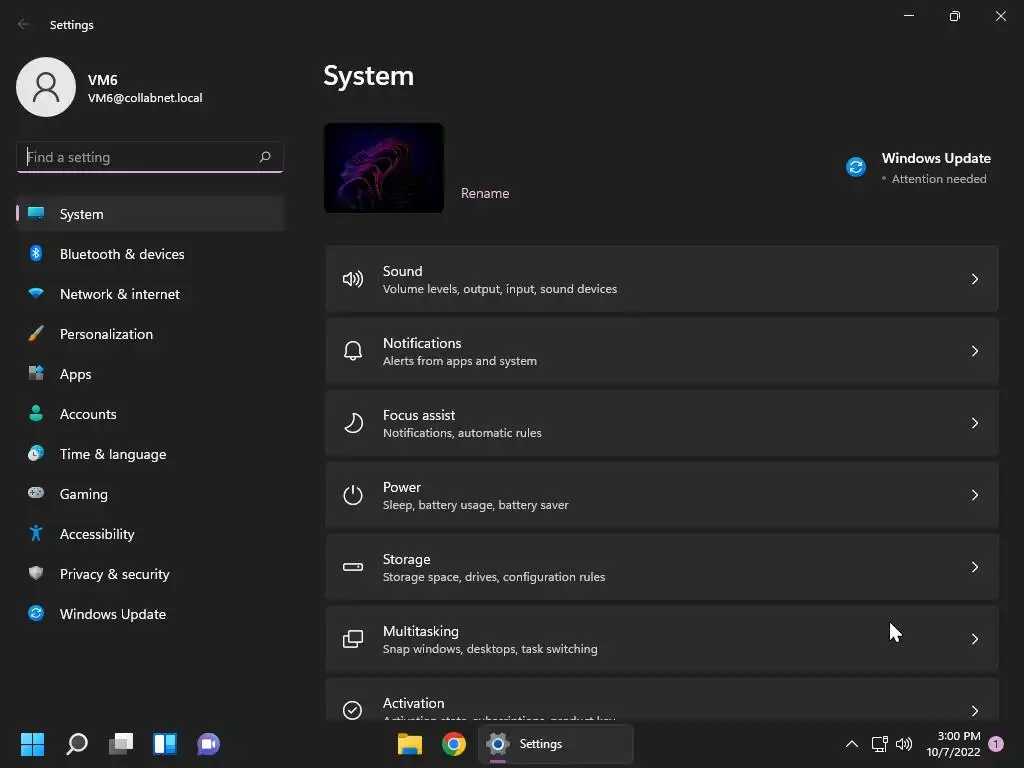Switch to Apps settings category
The width and height of the screenshot is (1024, 768).
150,374
